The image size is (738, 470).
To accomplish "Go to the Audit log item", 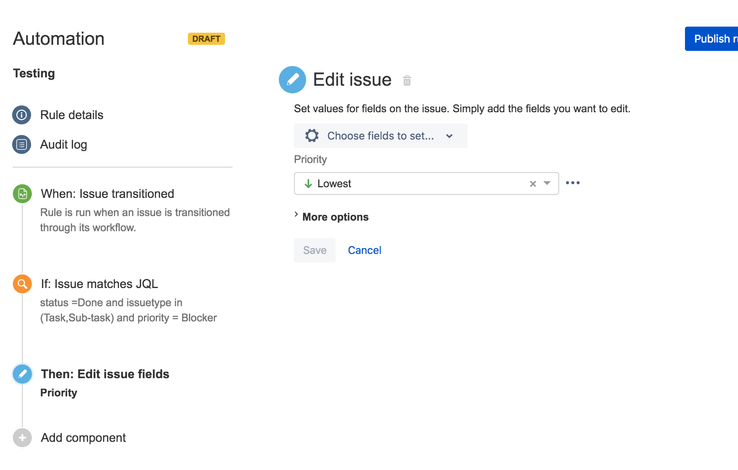I will pyautogui.click(x=64, y=144).
